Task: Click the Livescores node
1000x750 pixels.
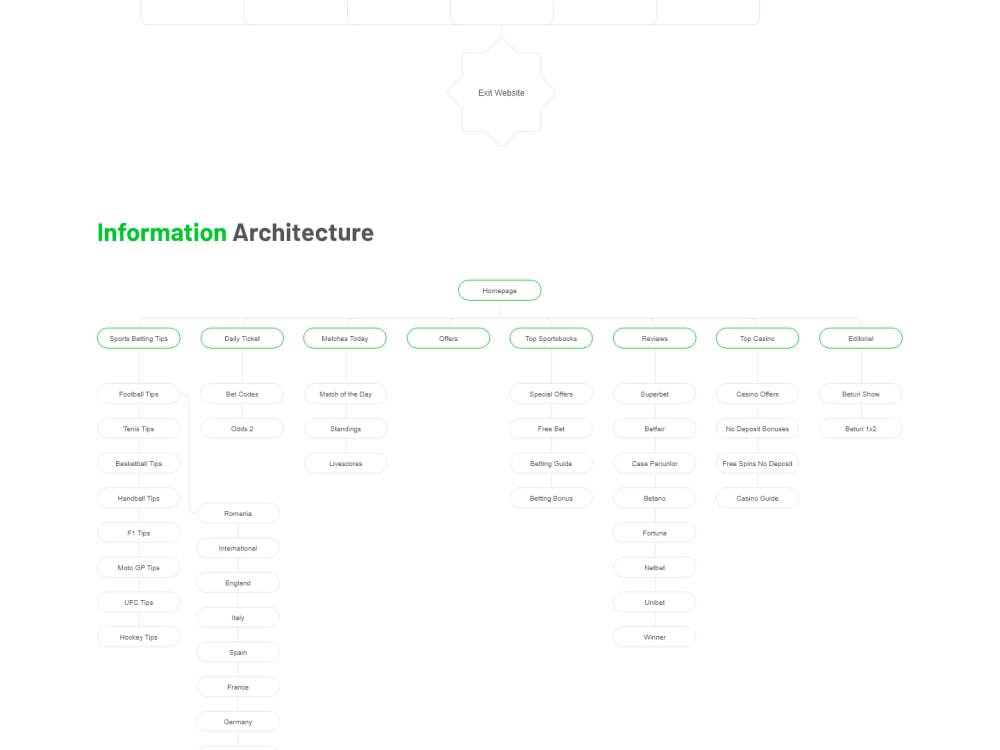Action: tap(344, 463)
